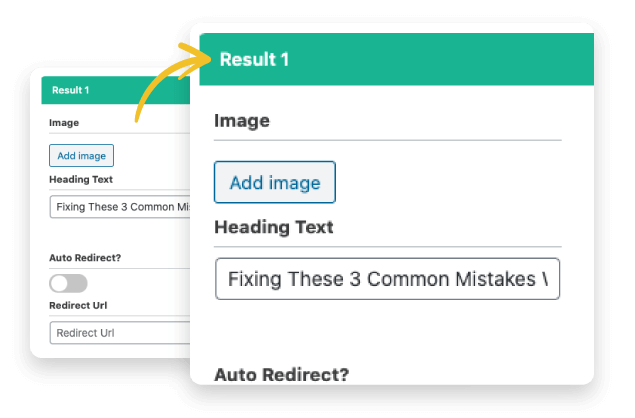Click the Redirect Url label above the field
This screenshot has height=418, width=635.
(78, 305)
